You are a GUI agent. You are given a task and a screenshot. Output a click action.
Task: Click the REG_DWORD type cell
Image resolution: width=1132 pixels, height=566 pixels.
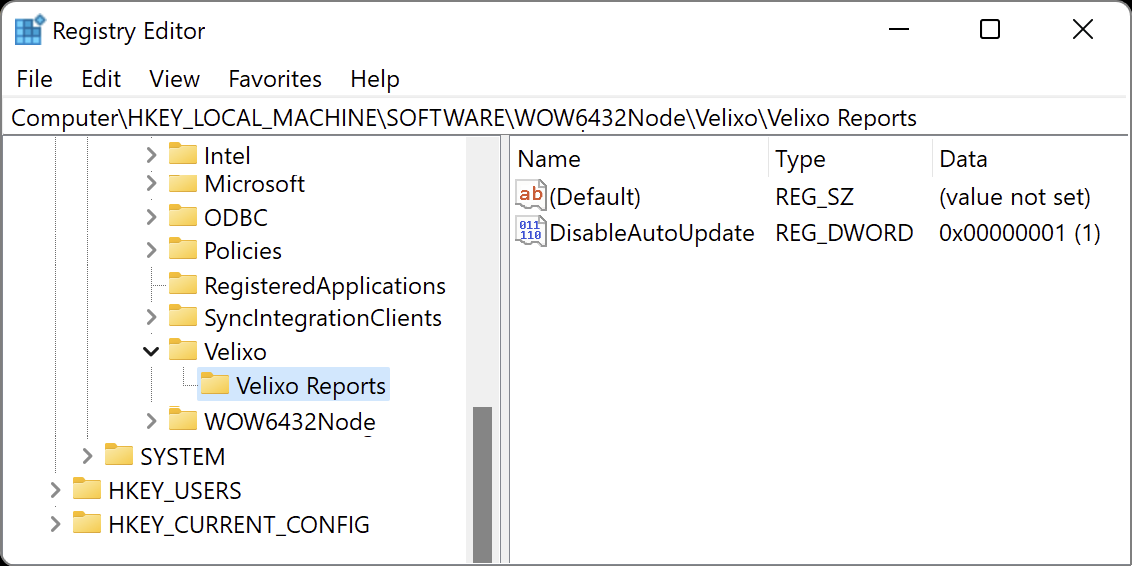[845, 232]
